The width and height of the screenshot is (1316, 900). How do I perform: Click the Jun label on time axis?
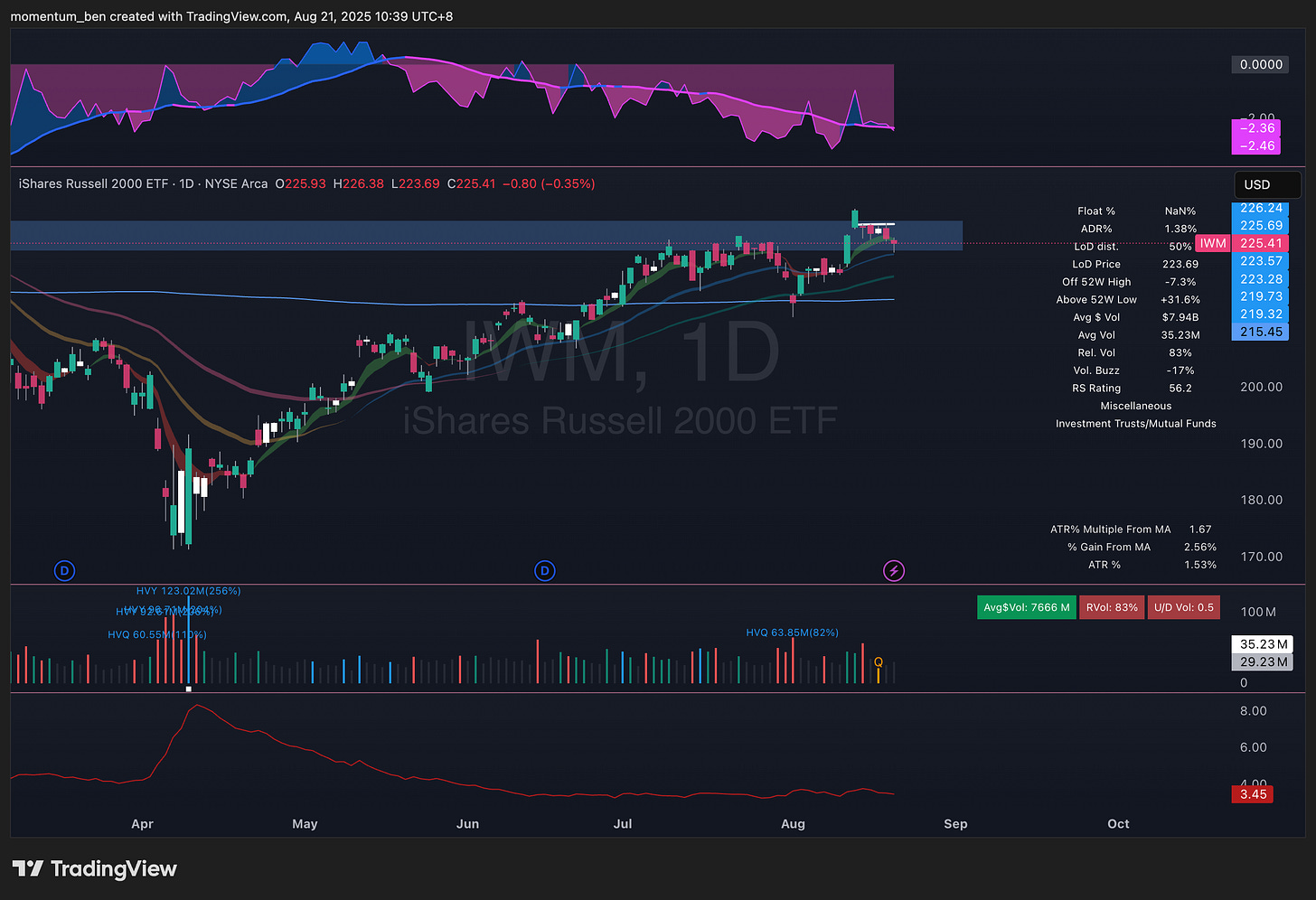pyautogui.click(x=467, y=824)
